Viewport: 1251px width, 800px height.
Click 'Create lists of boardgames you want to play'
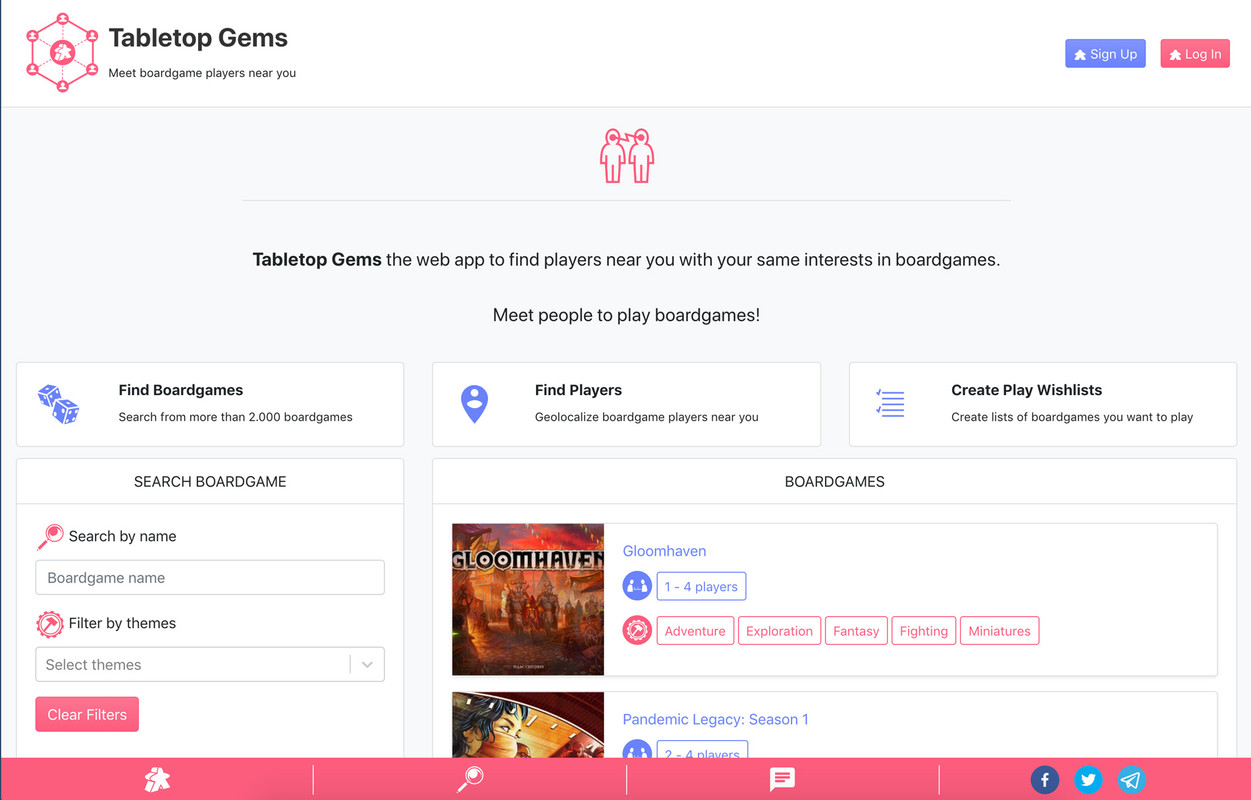click(x=1072, y=417)
